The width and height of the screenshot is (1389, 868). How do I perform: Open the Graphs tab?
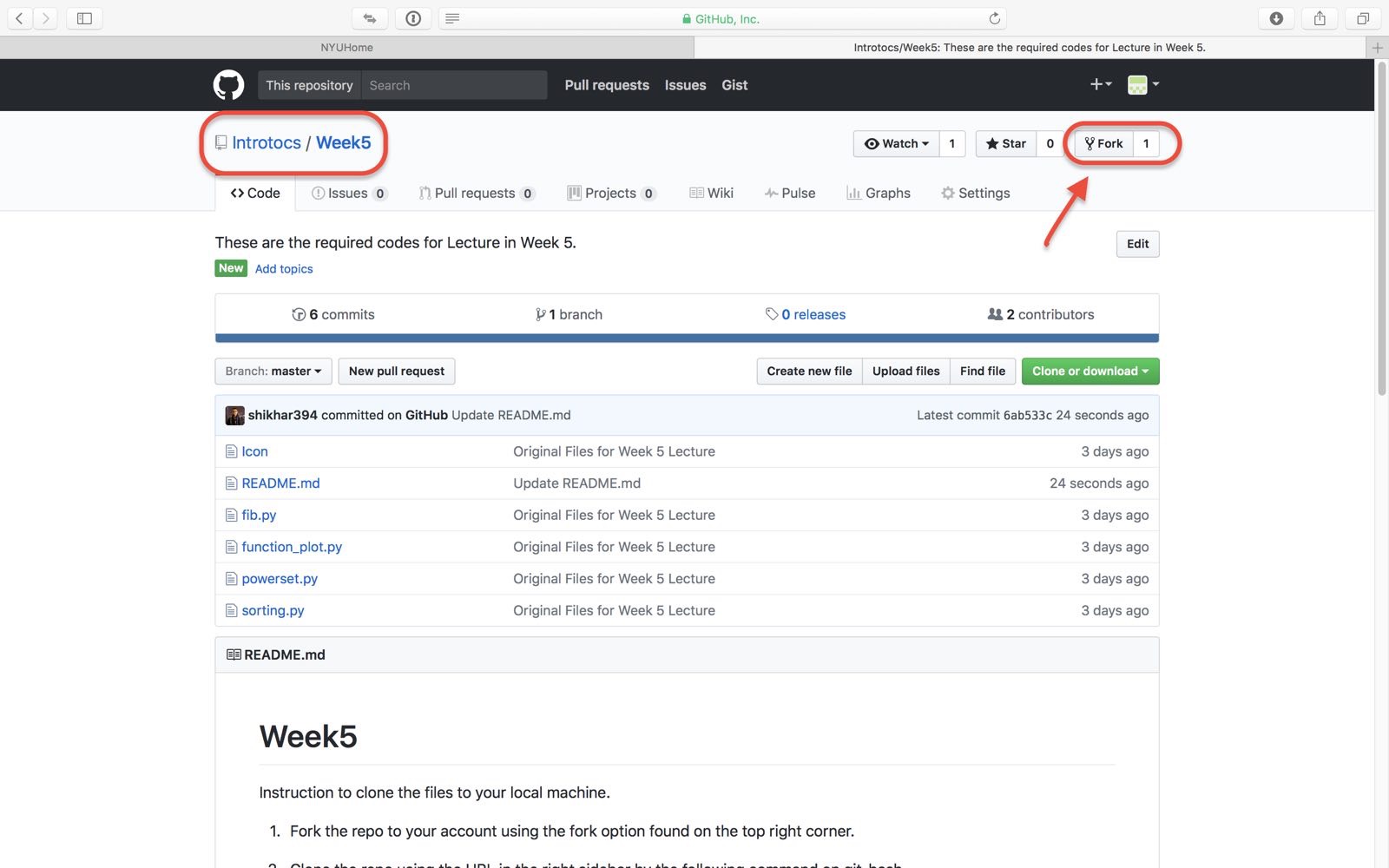point(879,193)
